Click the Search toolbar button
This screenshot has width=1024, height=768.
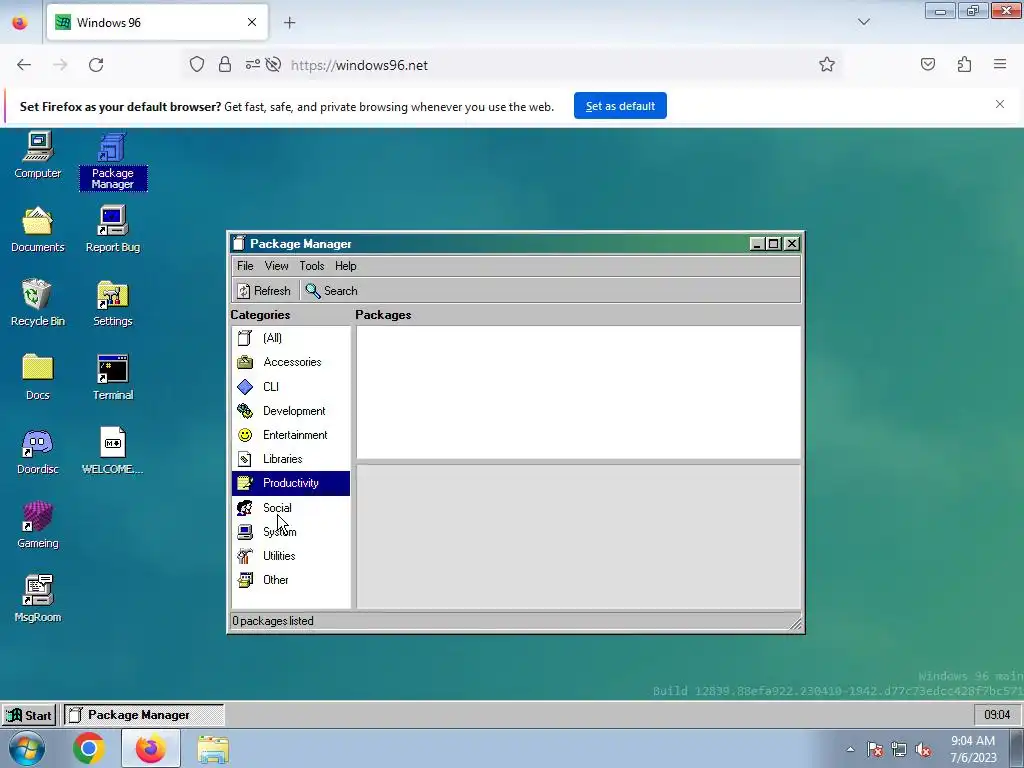[x=332, y=291]
